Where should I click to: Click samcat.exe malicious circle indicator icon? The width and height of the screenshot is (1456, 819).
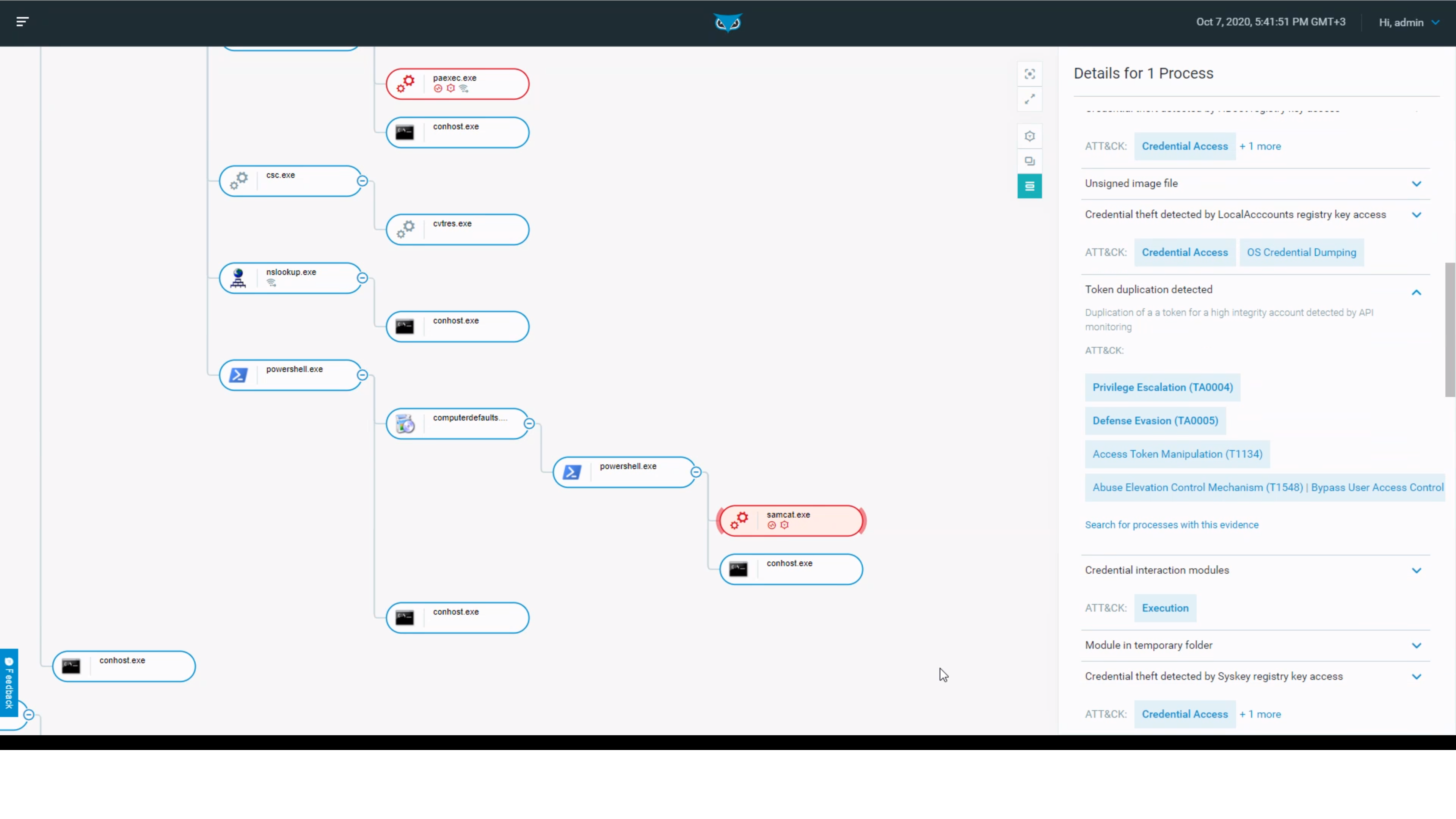(x=772, y=526)
